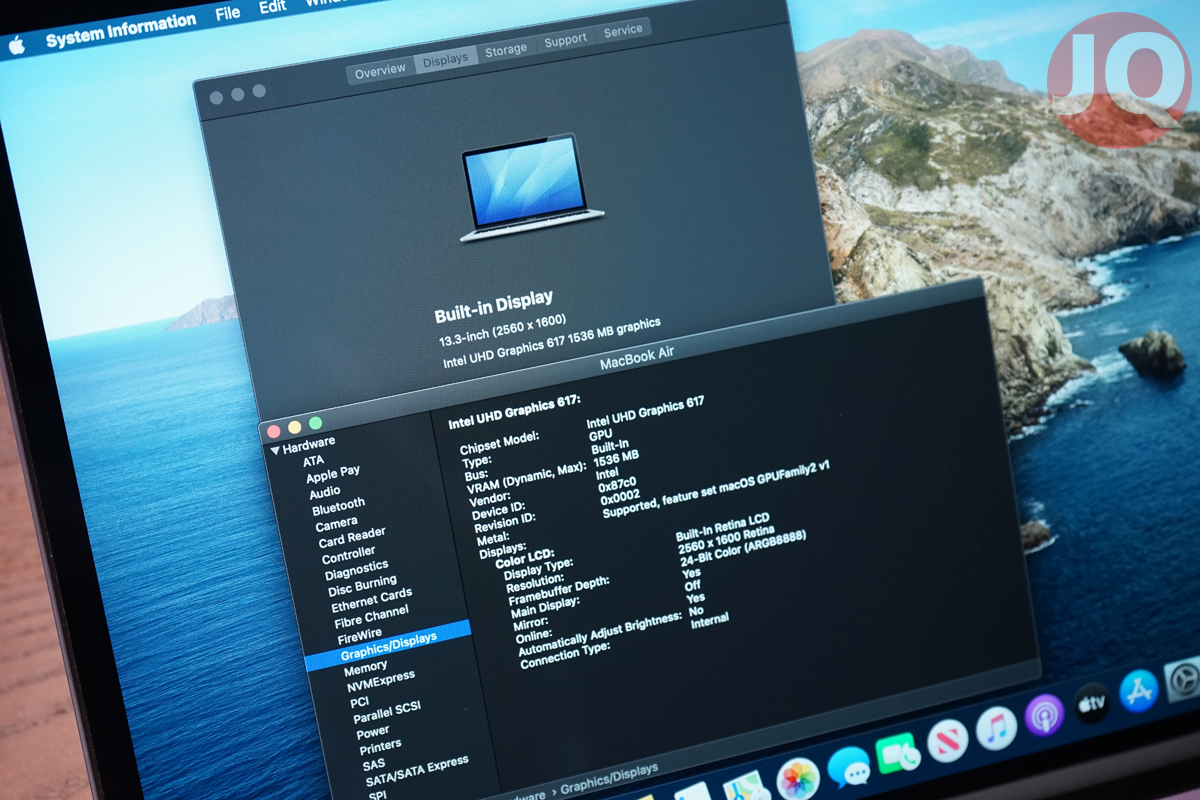Screen dimensions: 1200x800
Task: Open Maps from the Dock
Action: [745, 787]
